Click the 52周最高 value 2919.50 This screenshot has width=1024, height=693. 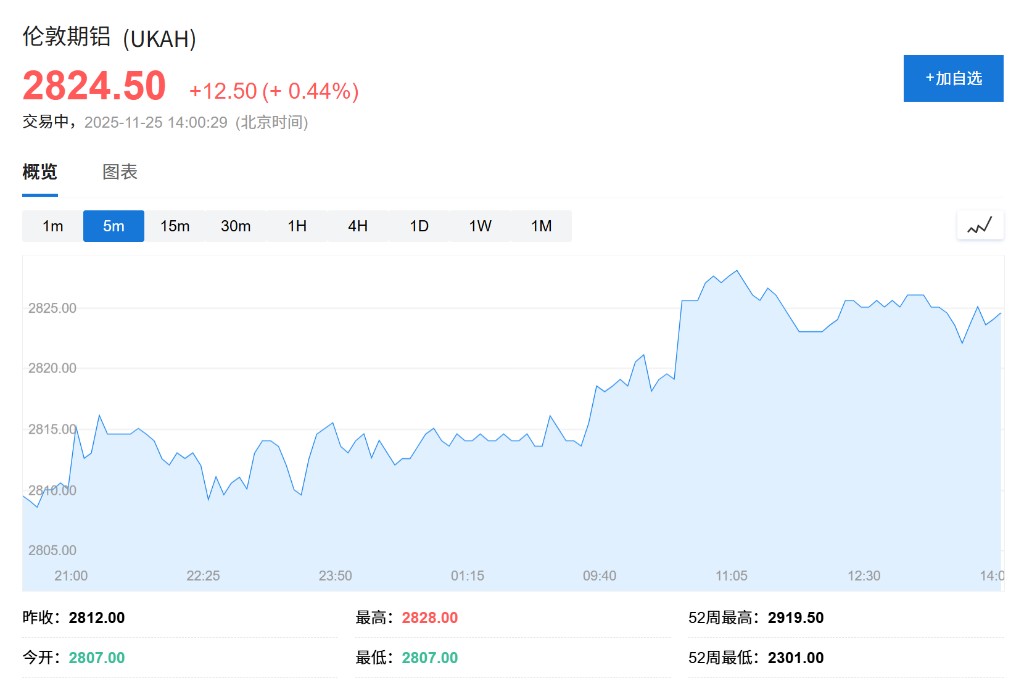coord(796,618)
